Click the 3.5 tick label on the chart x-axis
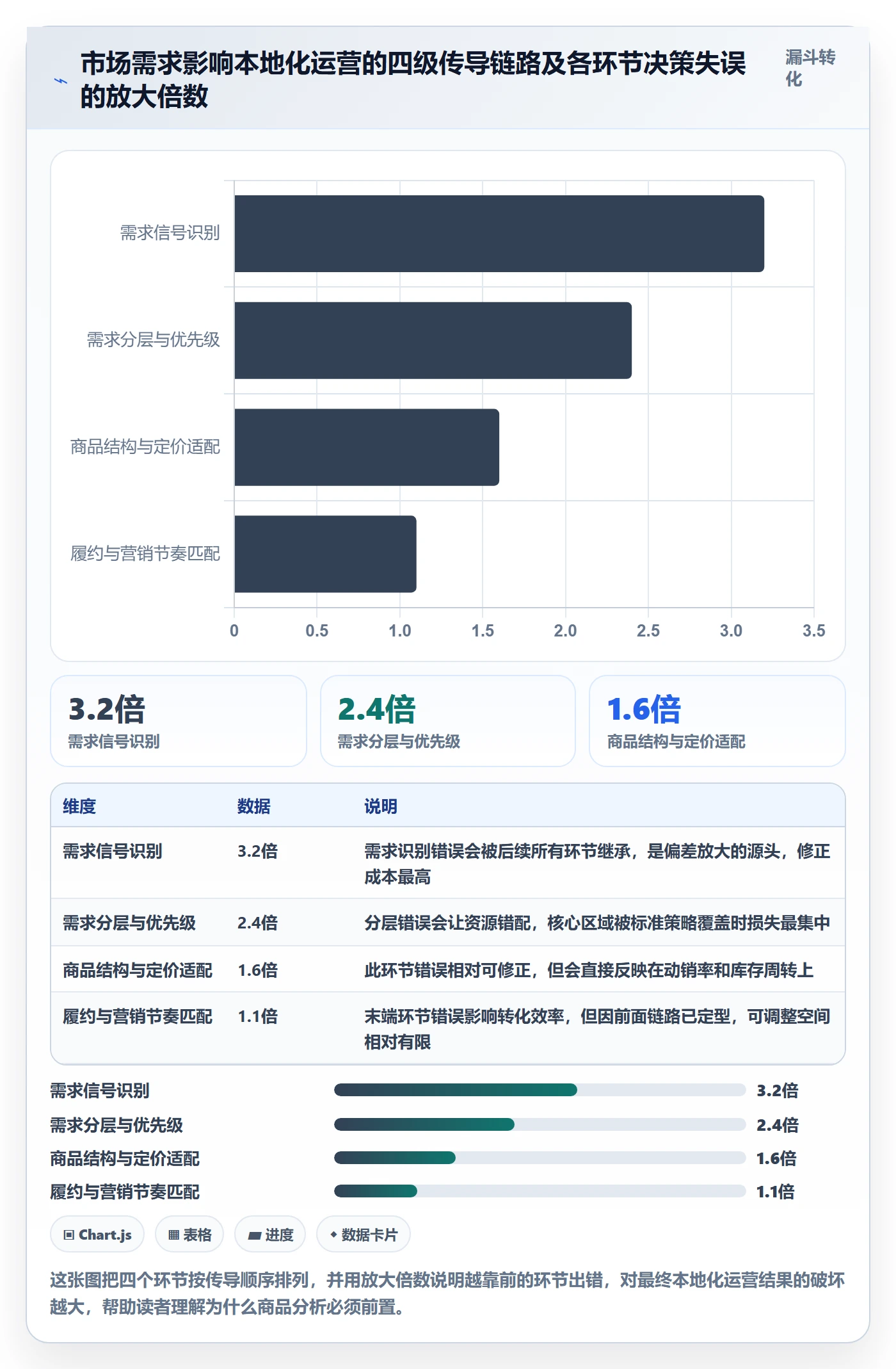 click(813, 631)
